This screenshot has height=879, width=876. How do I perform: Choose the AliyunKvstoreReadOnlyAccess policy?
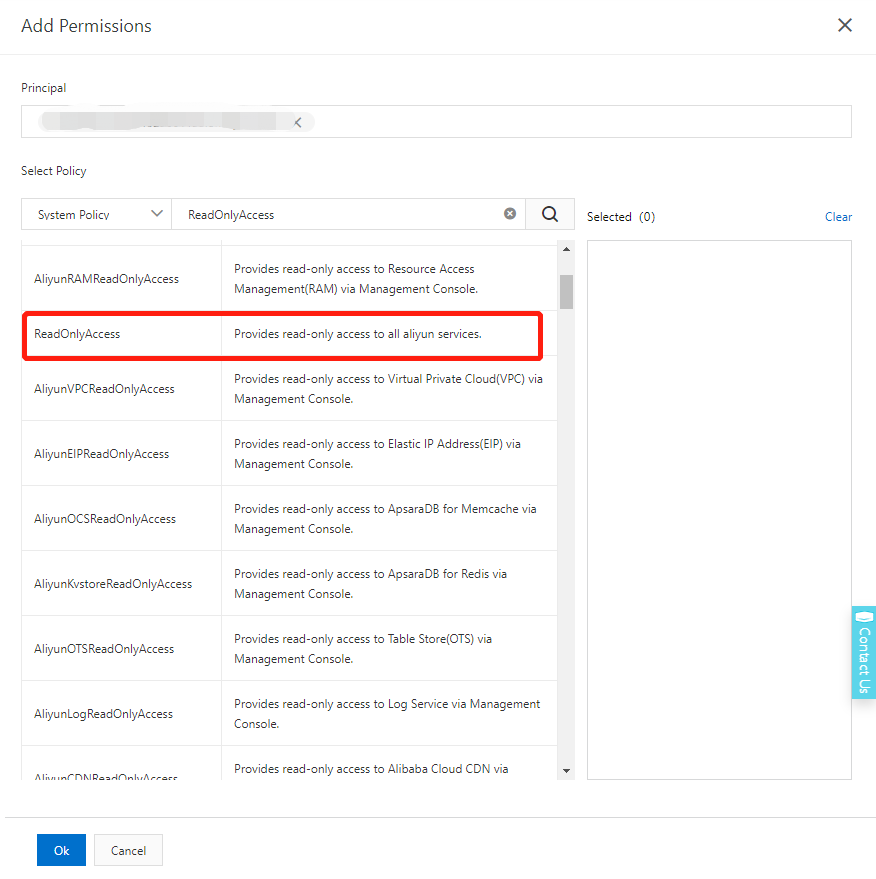(113, 584)
